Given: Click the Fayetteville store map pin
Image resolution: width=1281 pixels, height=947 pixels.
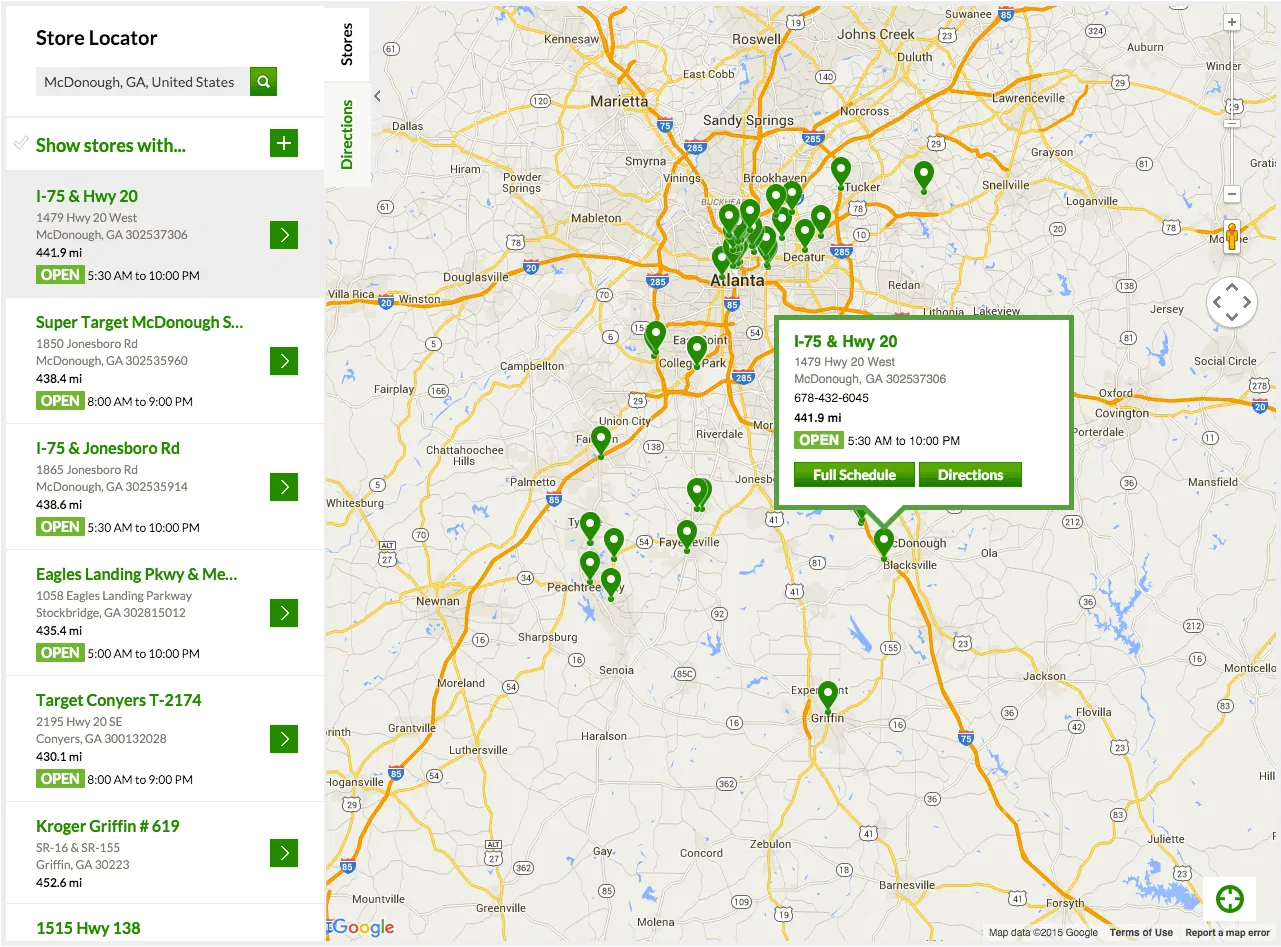Looking at the screenshot, I should (x=686, y=534).
